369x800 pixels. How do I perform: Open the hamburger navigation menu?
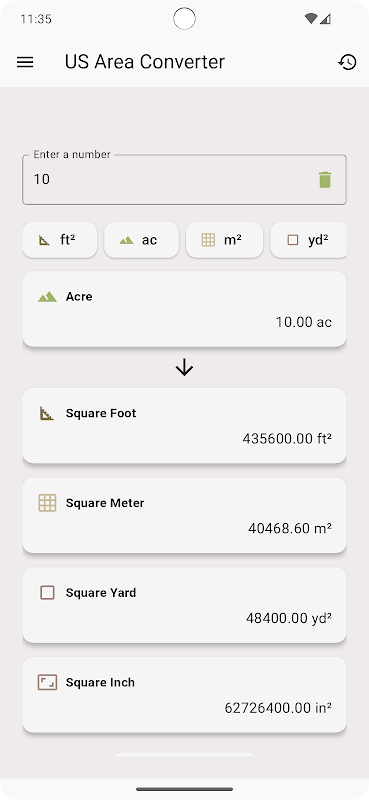(25, 62)
